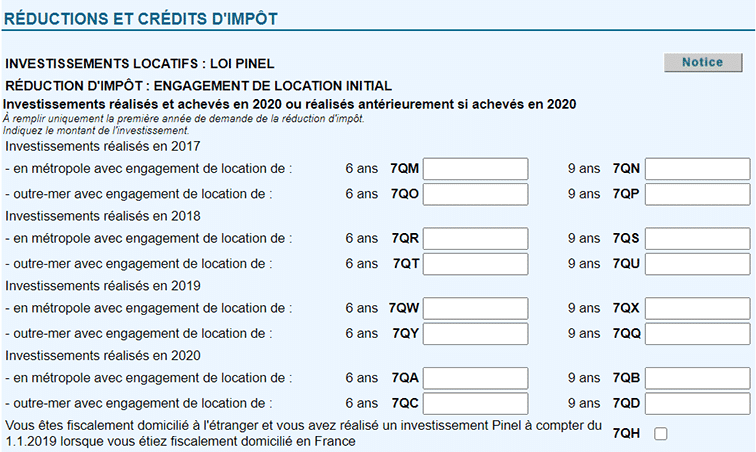This screenshot has width=756, height=452.
Task: Select the 7QC input box
Action: pos(475,402)
